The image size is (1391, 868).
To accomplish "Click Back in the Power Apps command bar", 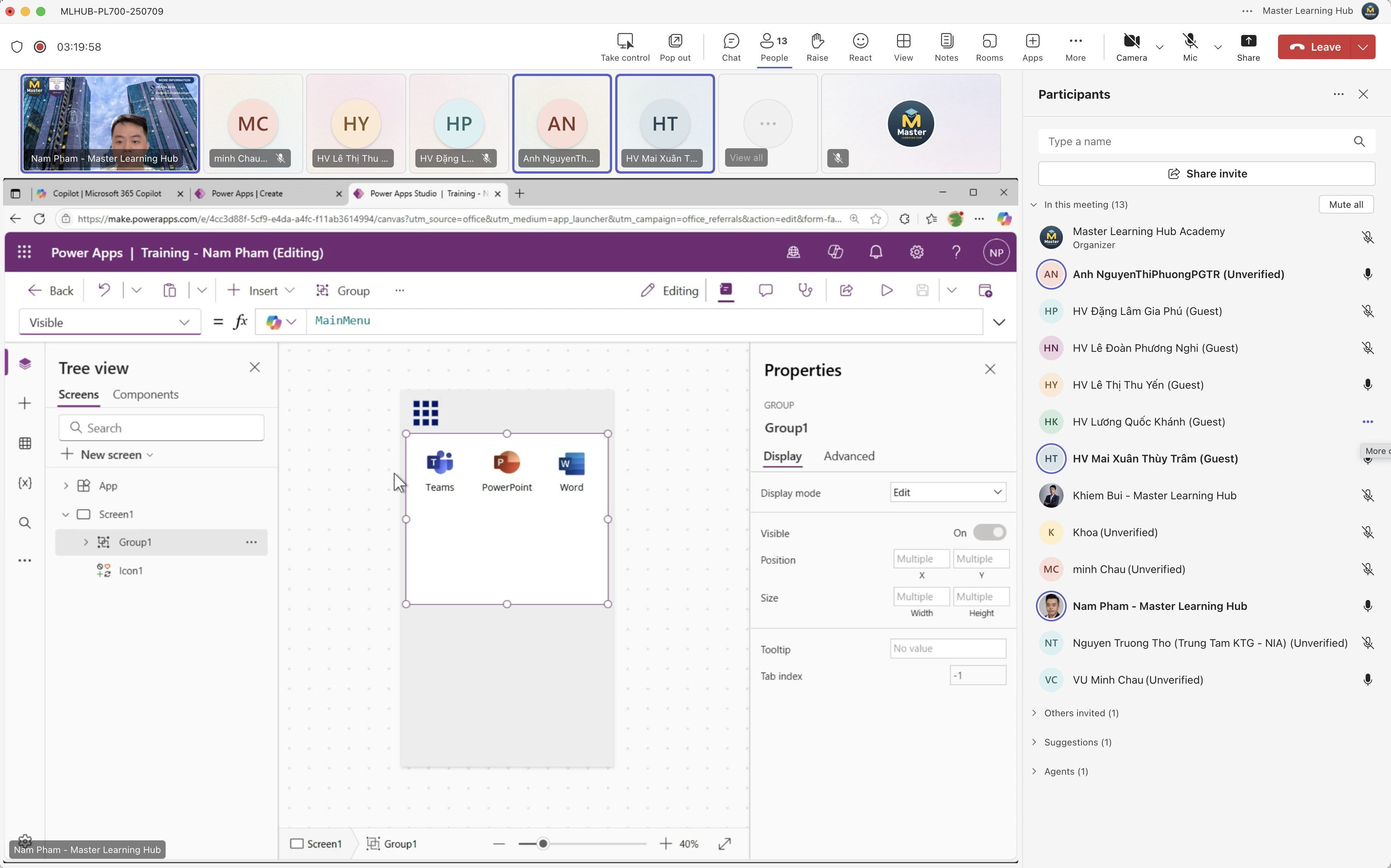I will tap(51, 290).
